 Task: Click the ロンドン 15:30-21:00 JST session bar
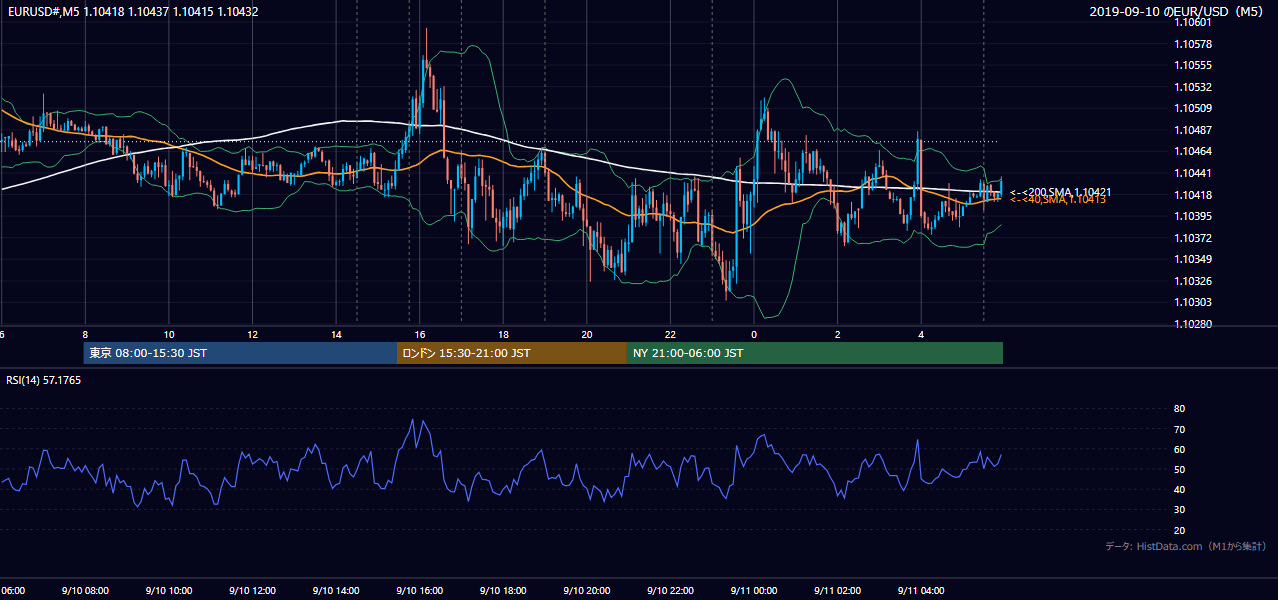[512, 353]
